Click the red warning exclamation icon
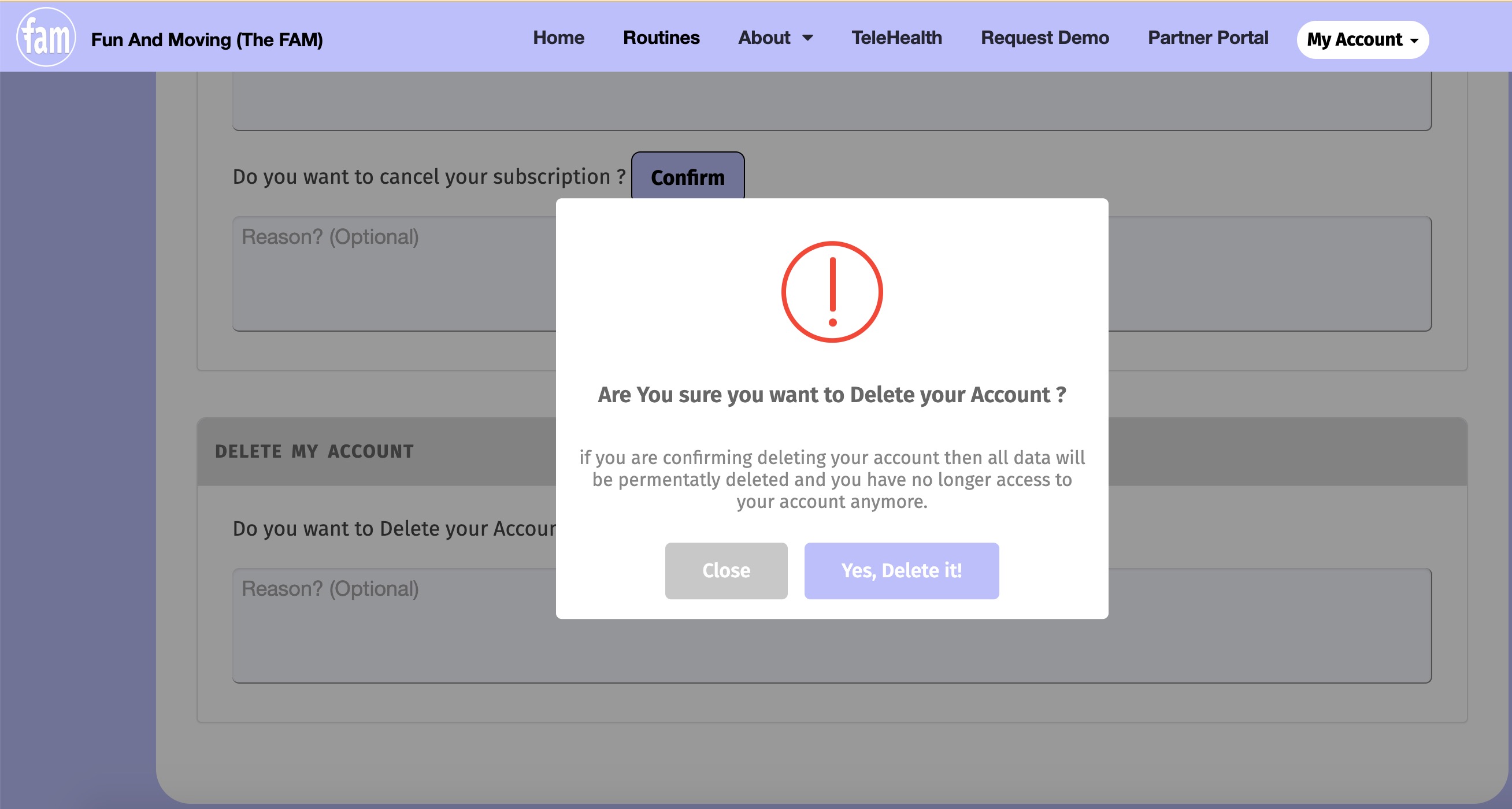 click(831, 292)
